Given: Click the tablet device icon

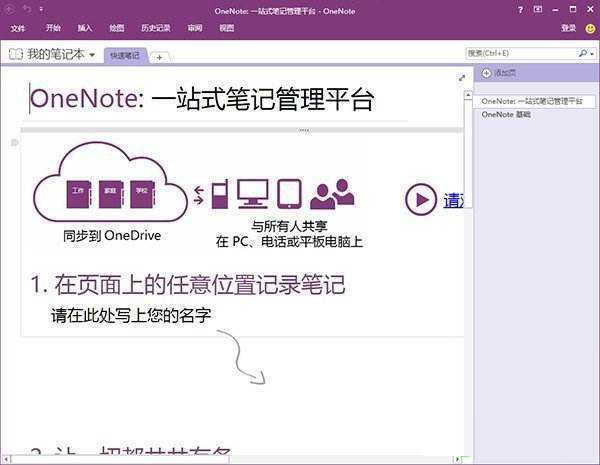Looking at the screenshot, I should [x=289, y=194].
